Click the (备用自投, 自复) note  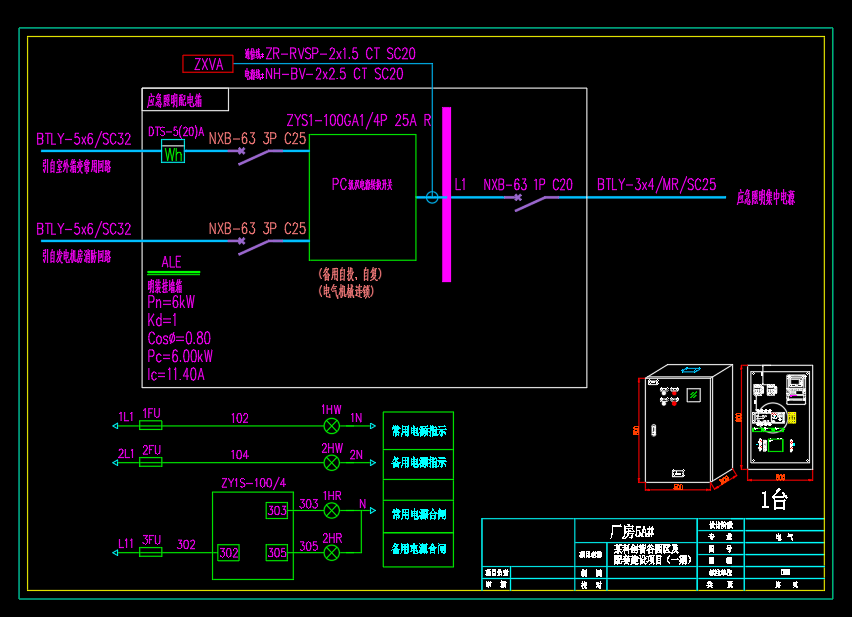350,274
